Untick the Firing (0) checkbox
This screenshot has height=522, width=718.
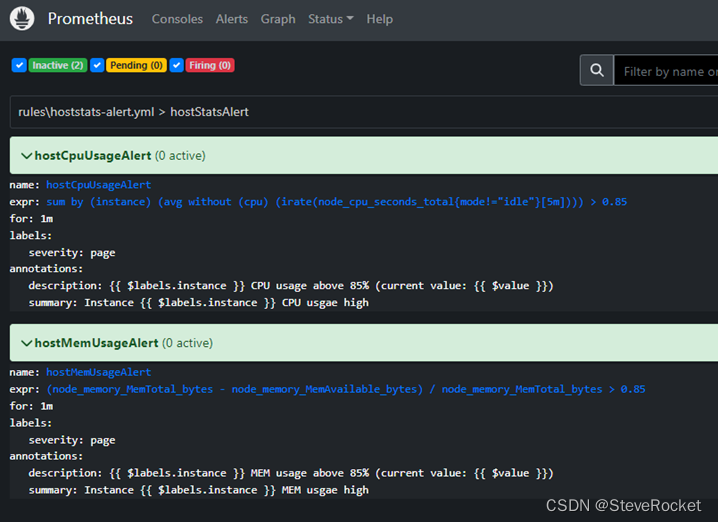177,65
